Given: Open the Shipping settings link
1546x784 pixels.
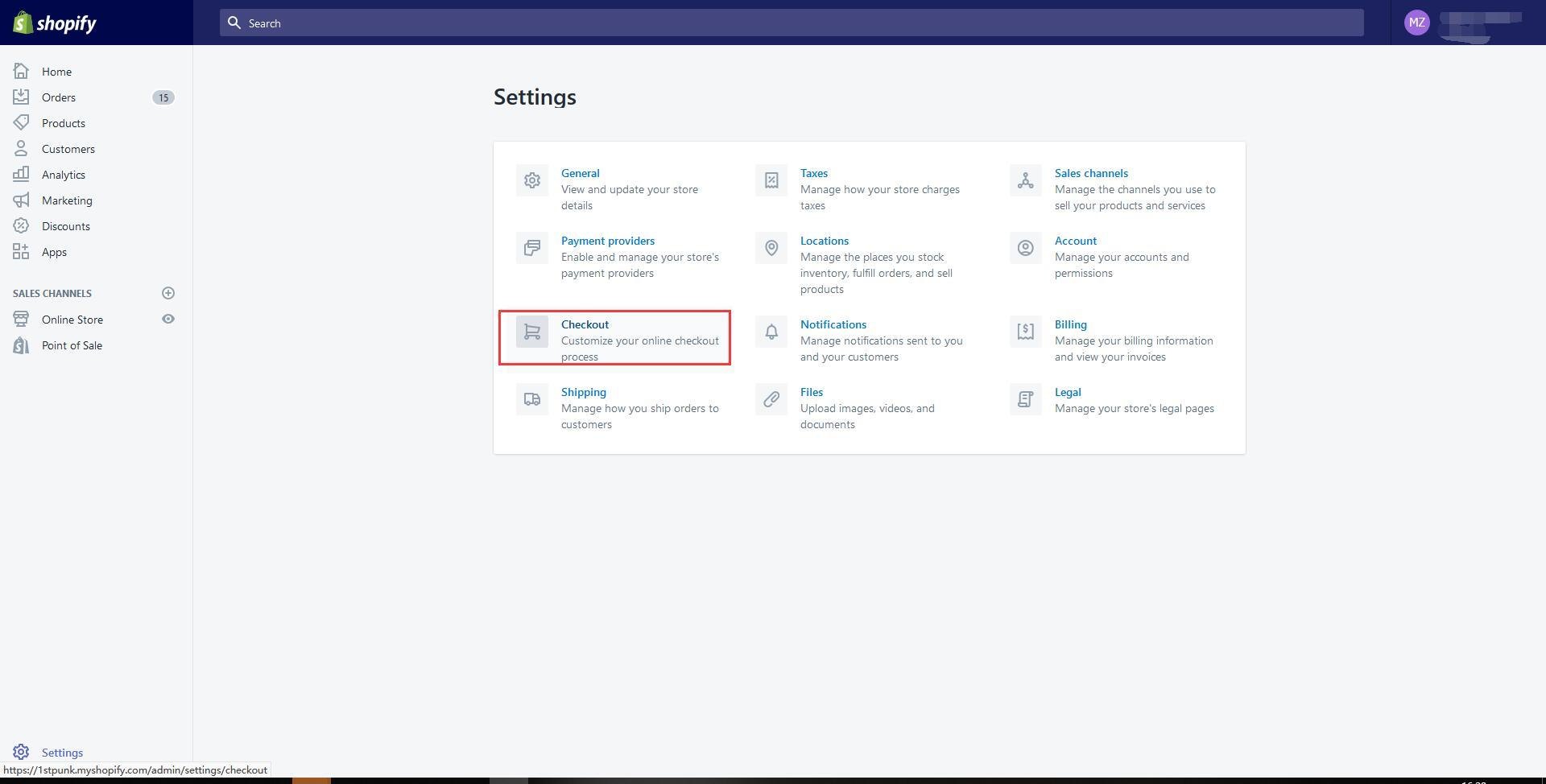Looking at the screenshot, I should tap(584, 392).
